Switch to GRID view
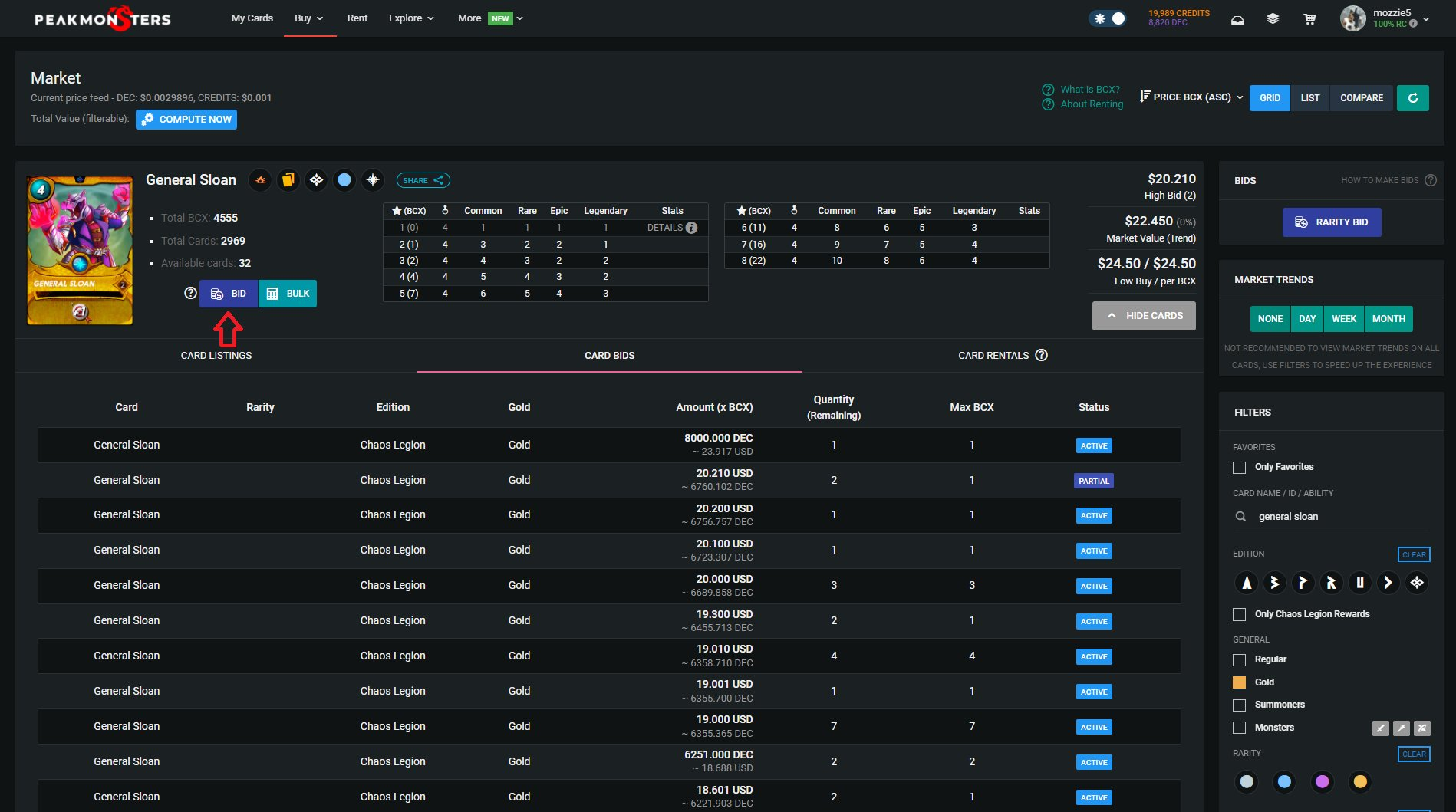 click(1270, 98)
